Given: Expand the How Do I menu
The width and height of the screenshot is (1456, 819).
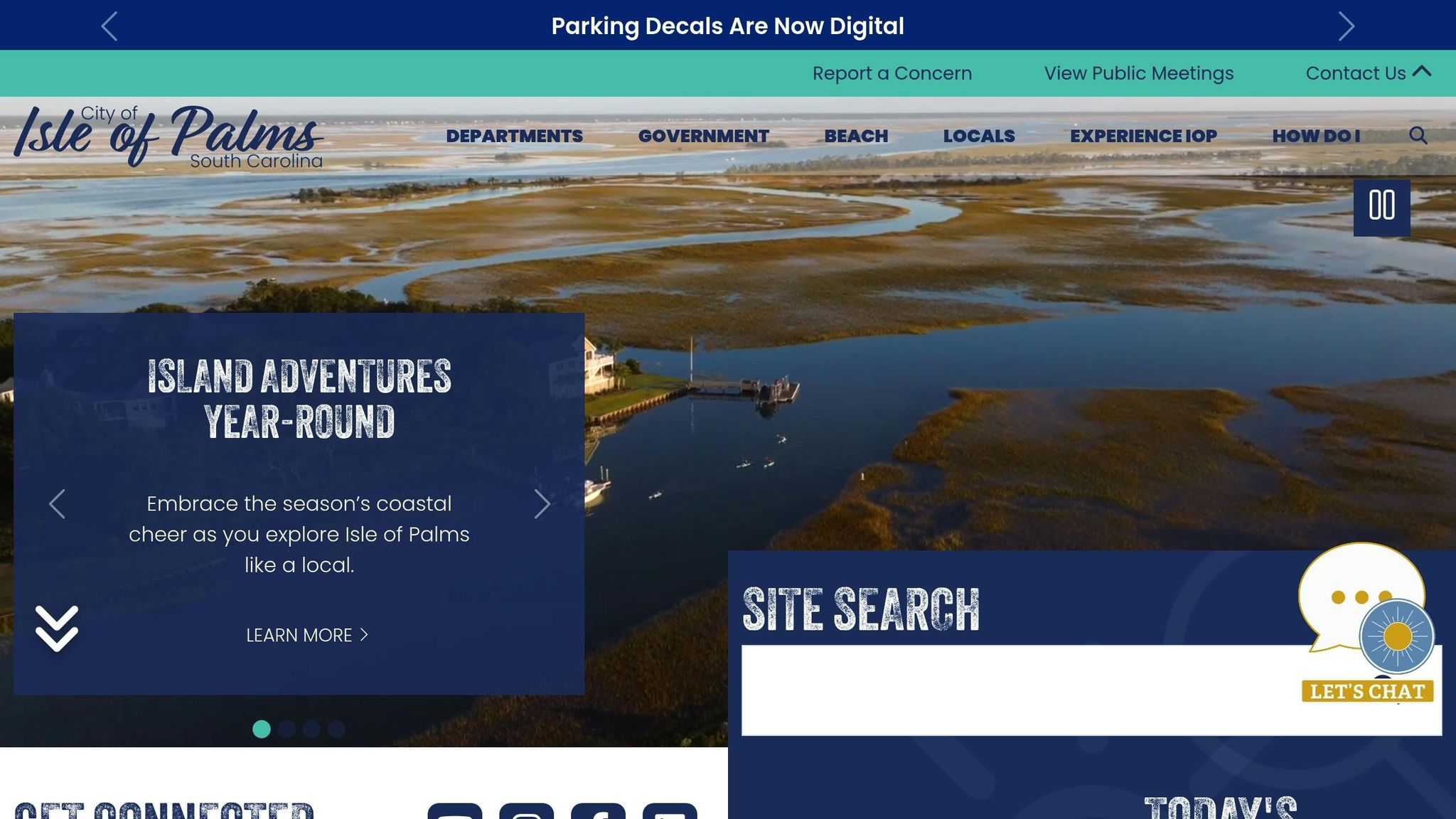Looking at the screenshot, I should pos(1316,136).
